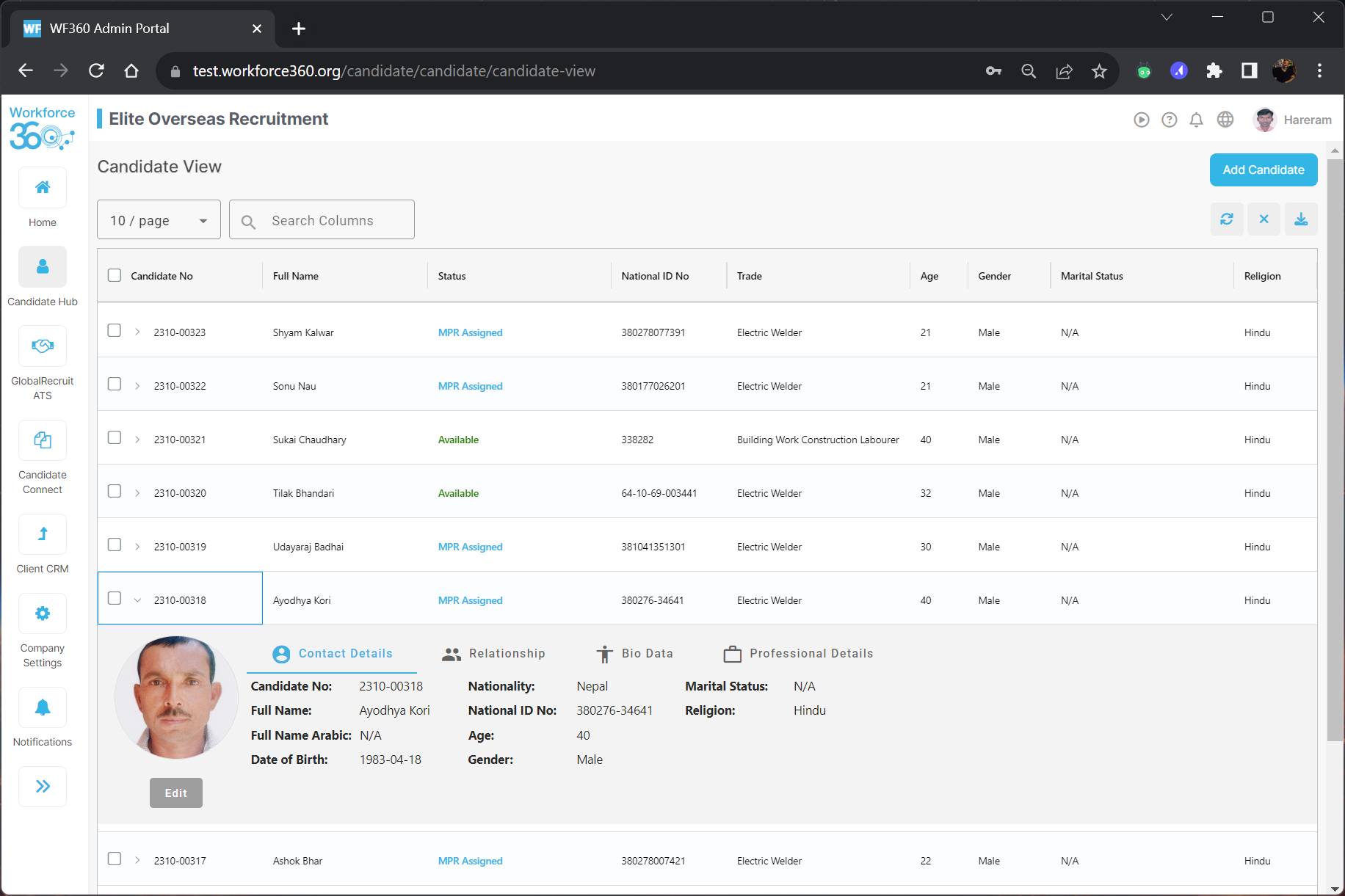Viewport: 1345px width, 896px height.
Task: Click the Edit button under photo
Action: click(176, 793)
